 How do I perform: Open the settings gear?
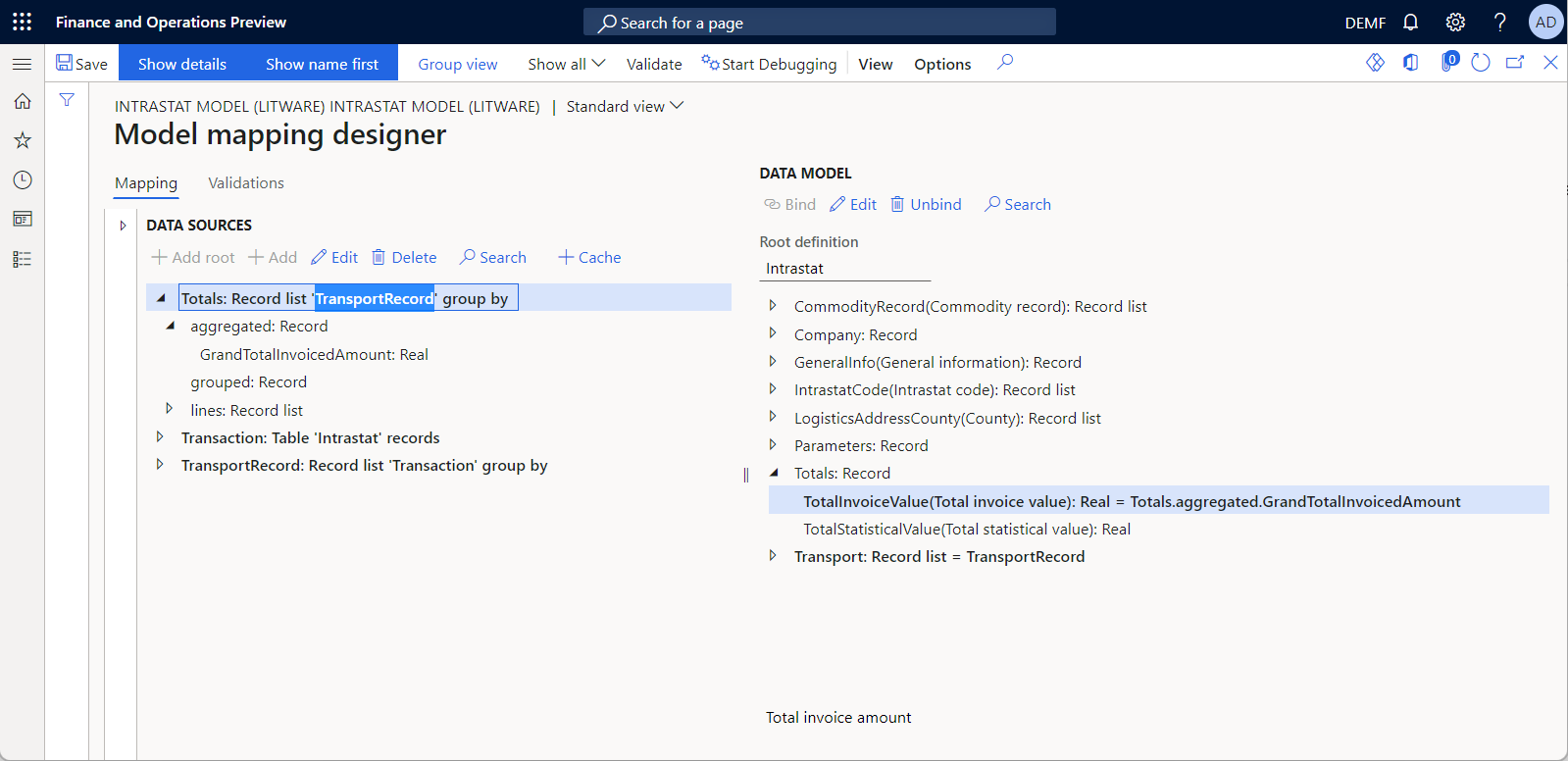click(x=1455, y=22)
